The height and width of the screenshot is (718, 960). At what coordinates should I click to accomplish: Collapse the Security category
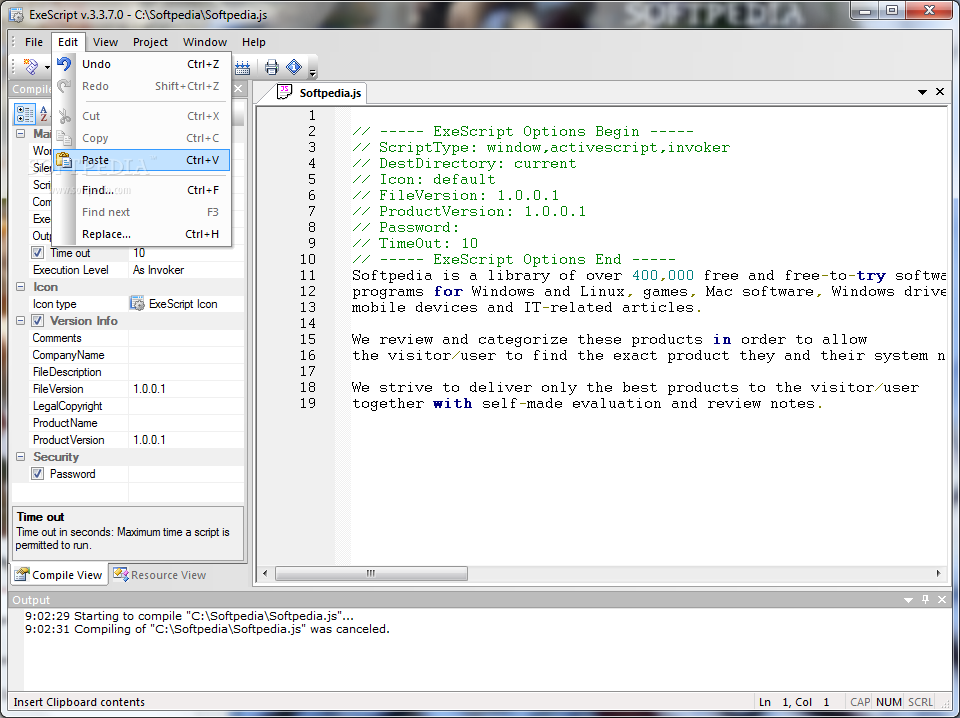[x=20, y=457]
